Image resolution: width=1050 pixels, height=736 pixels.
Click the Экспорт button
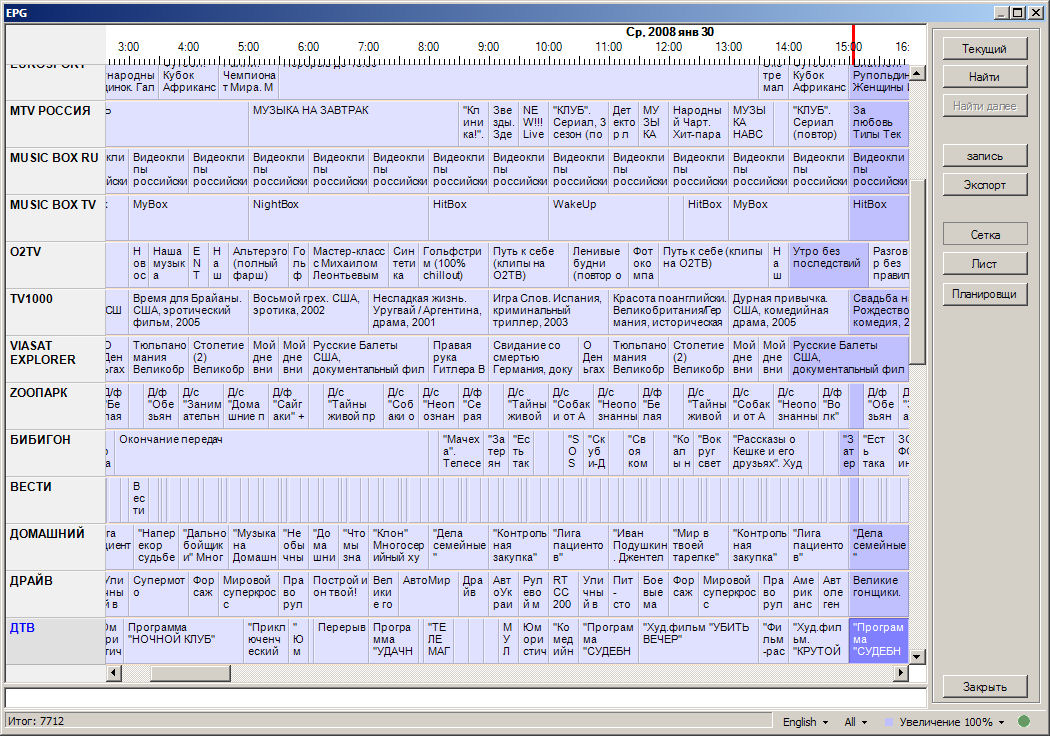click(x=984, y=185)
